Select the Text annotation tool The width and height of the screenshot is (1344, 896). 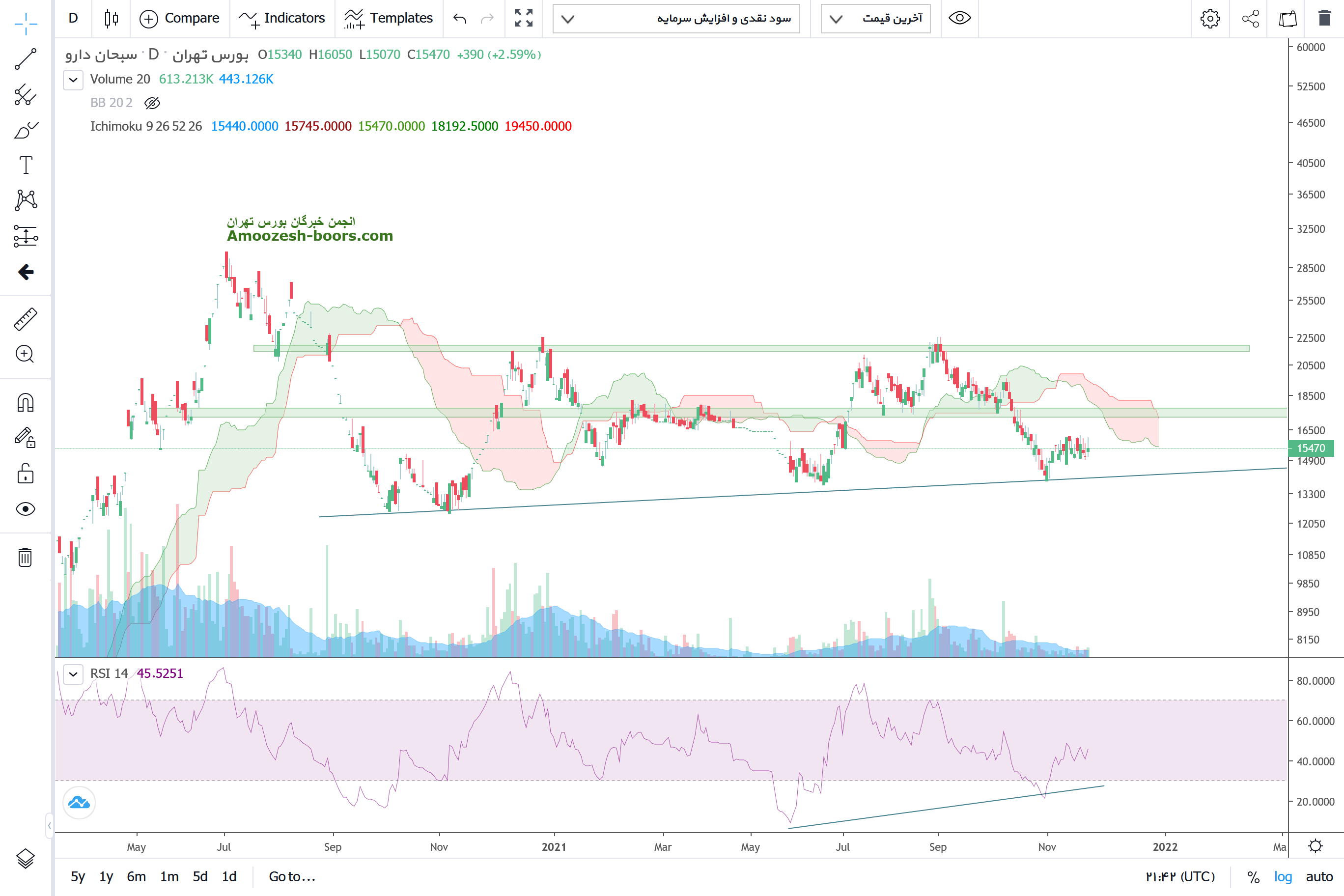[x=26, y=165]
